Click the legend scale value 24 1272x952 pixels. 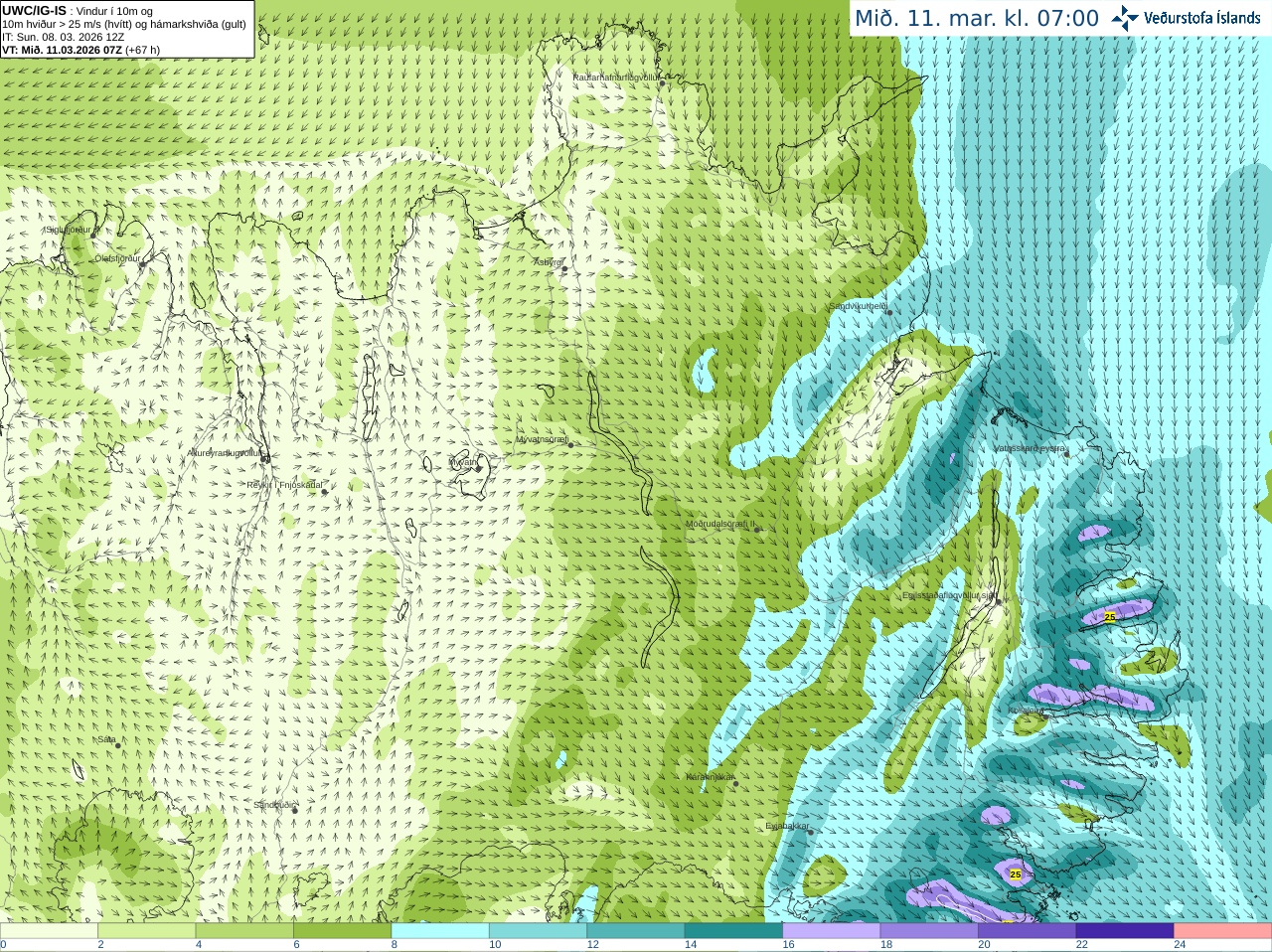click(x=1180, y=945)
